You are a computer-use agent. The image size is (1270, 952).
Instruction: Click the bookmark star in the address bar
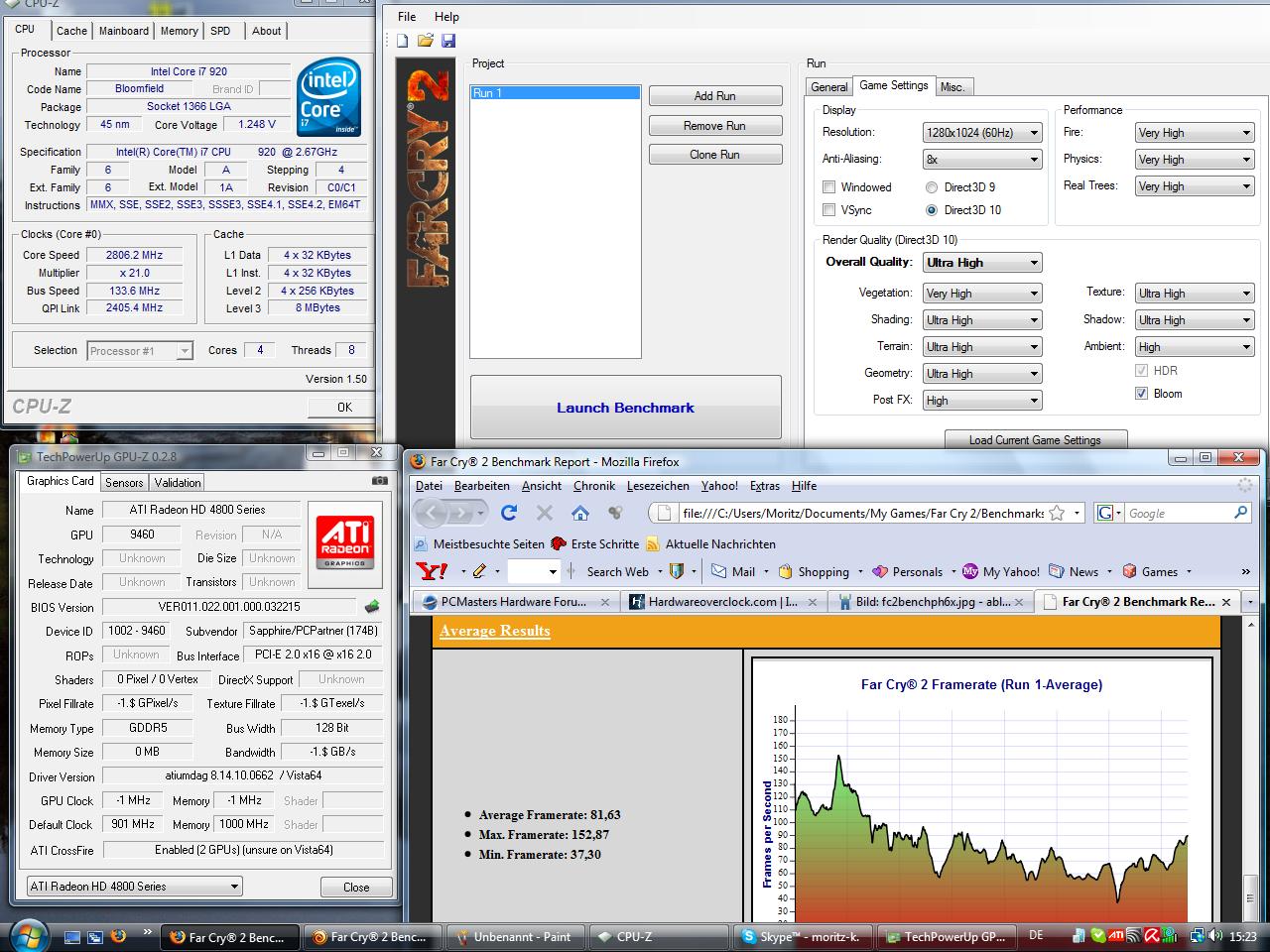pyautogui.click(x=1057, y=513)
